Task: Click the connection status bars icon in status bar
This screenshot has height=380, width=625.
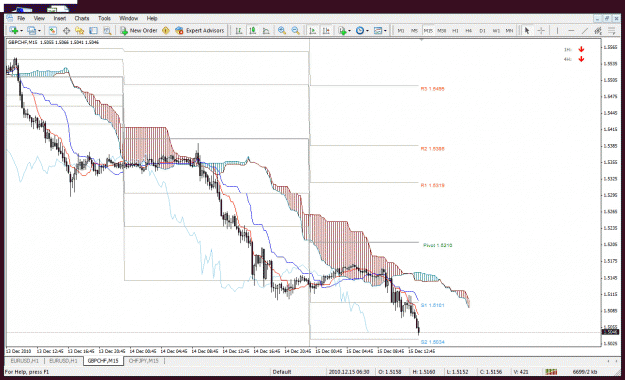Action: click(x=551, y=372)
